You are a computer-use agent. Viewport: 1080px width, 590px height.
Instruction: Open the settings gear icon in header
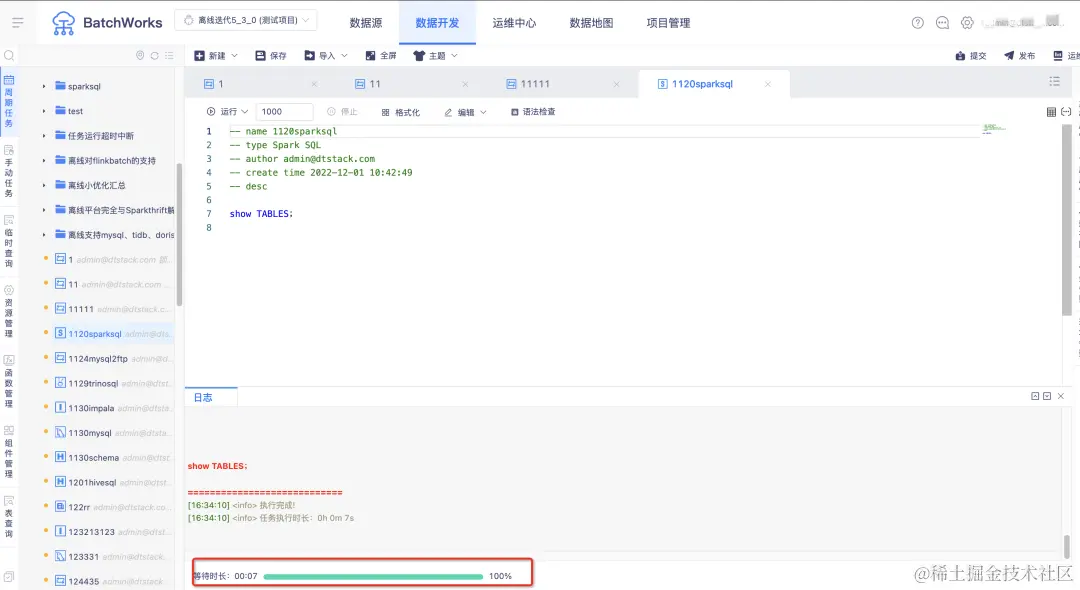[x=967, y=23]
